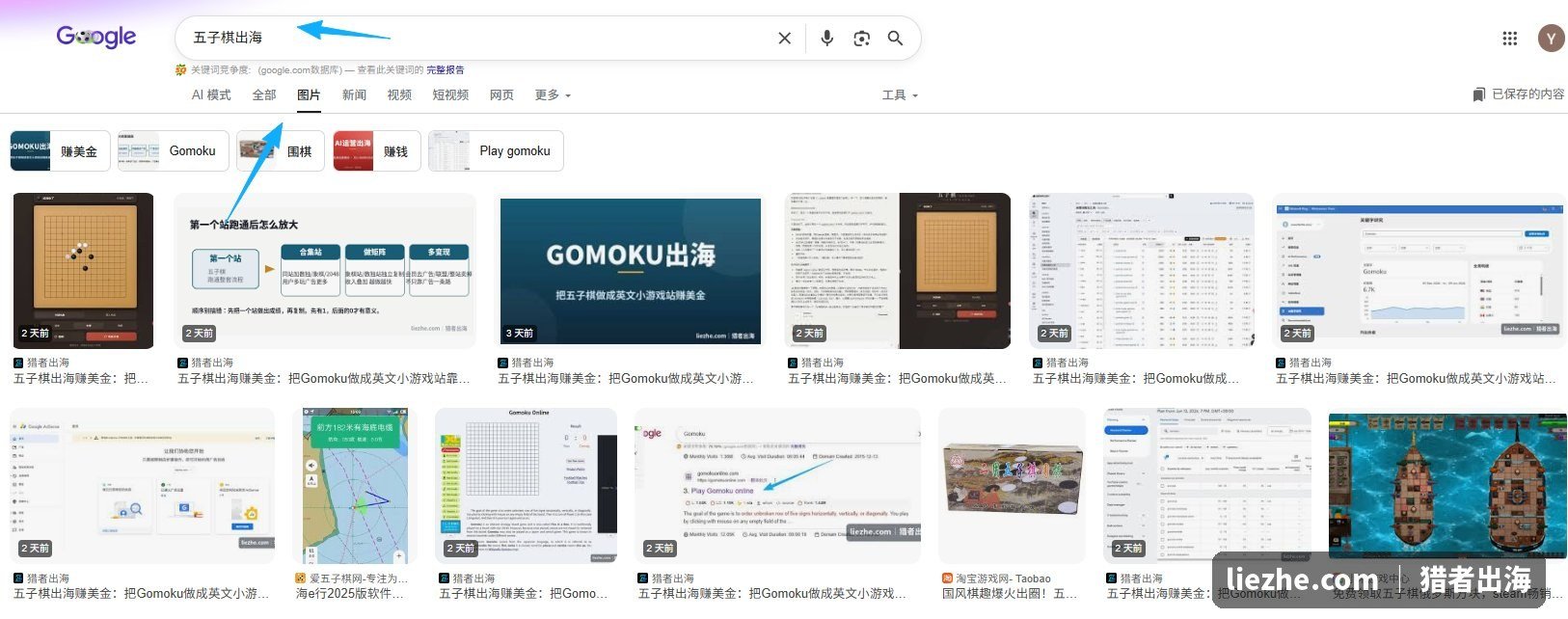Image resolution: width=1568 pixels, height=619 pixels.
Task: Click the keyword competition extension icon
Action: point(180,69)
